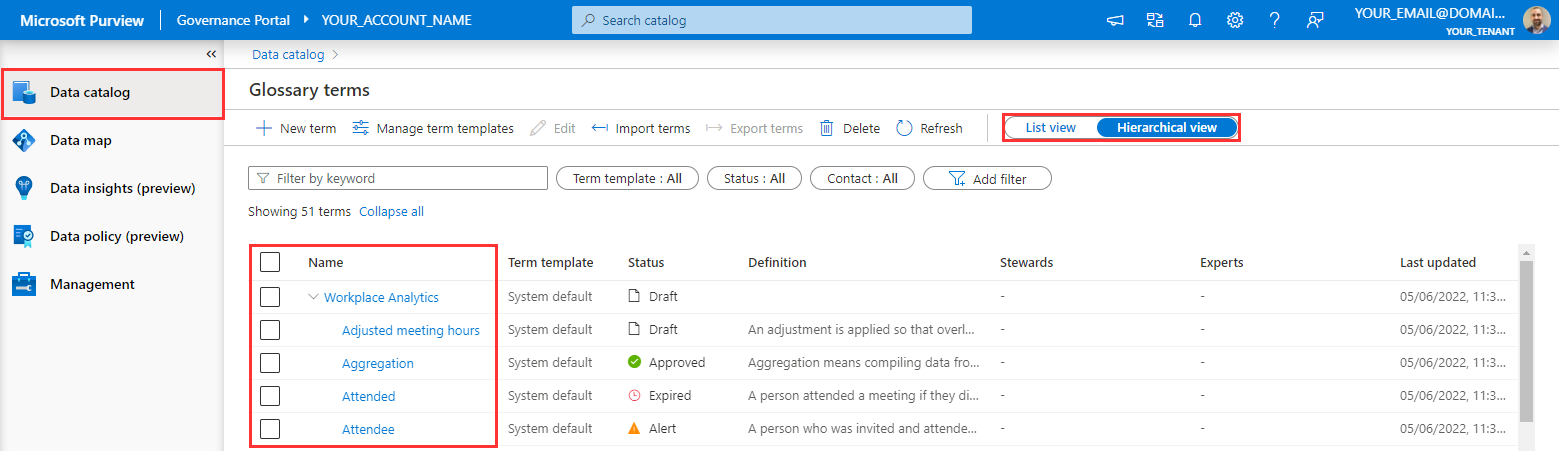Open the Contact : All filter
The width and height of the screenshot is (1559, 451).
[862, 178]
